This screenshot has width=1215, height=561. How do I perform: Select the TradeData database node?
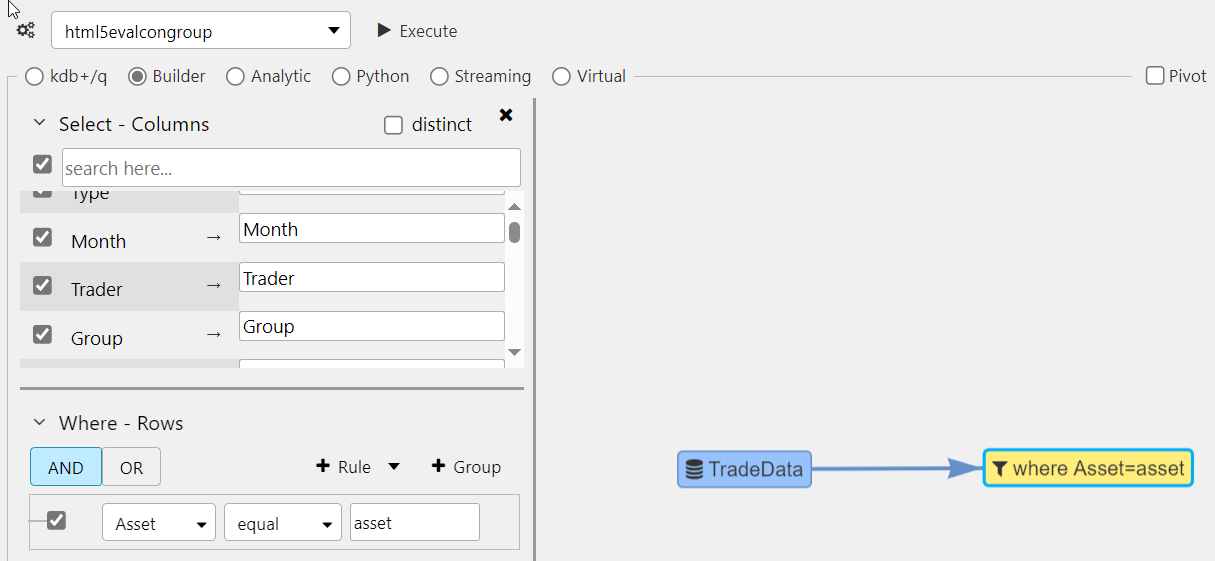point(744,469)
